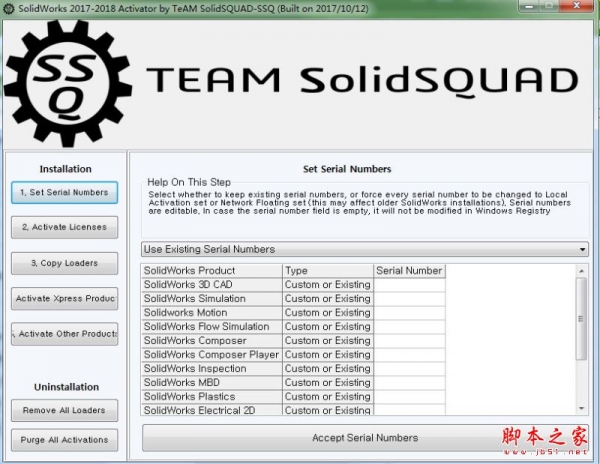Click the Activate Xpress Products button
The height and width of the screenshot is (464, 600).
[x=64, y=298]
